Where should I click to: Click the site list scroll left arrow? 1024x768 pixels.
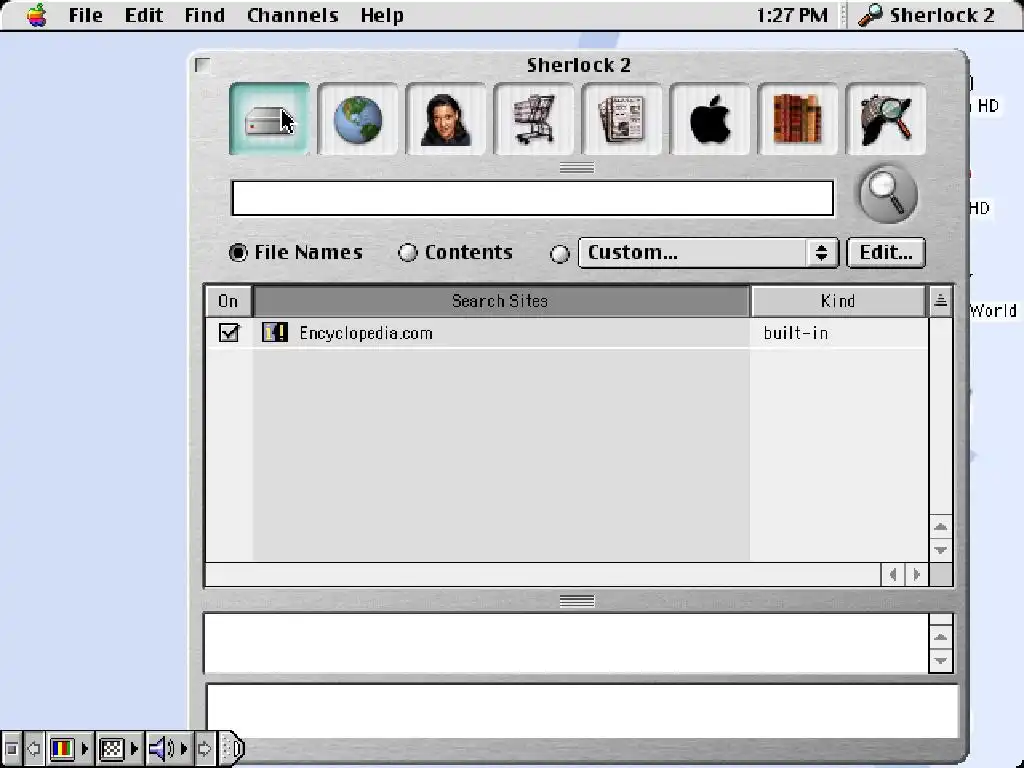(x=893, y=575)
